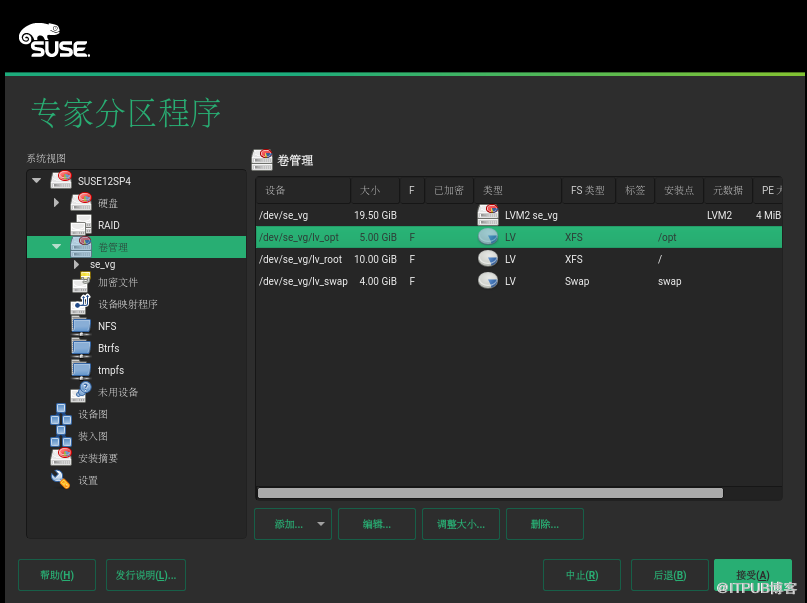This screenshot has width=807, height=603.
Task: Sort by 设备 column header
Action: pyautogui.click(x=303, y=190)
